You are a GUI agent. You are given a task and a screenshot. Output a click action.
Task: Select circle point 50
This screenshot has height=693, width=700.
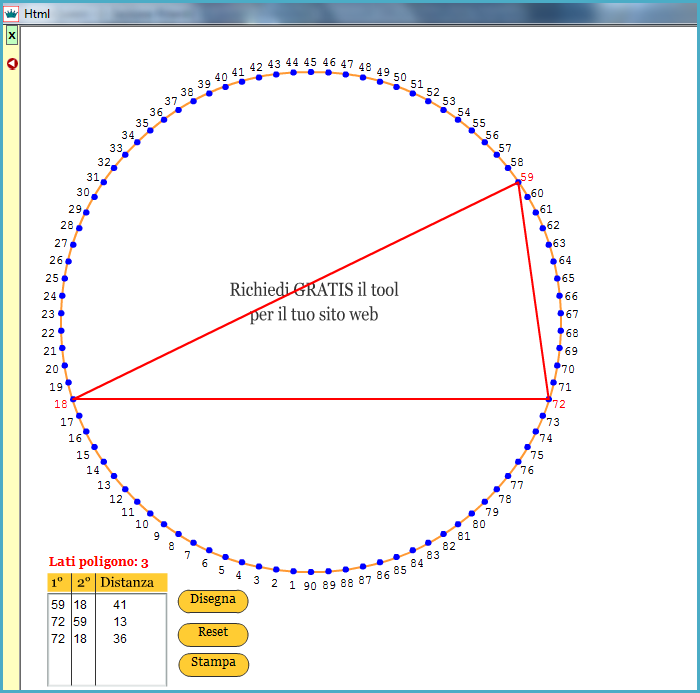coord(396,87)
